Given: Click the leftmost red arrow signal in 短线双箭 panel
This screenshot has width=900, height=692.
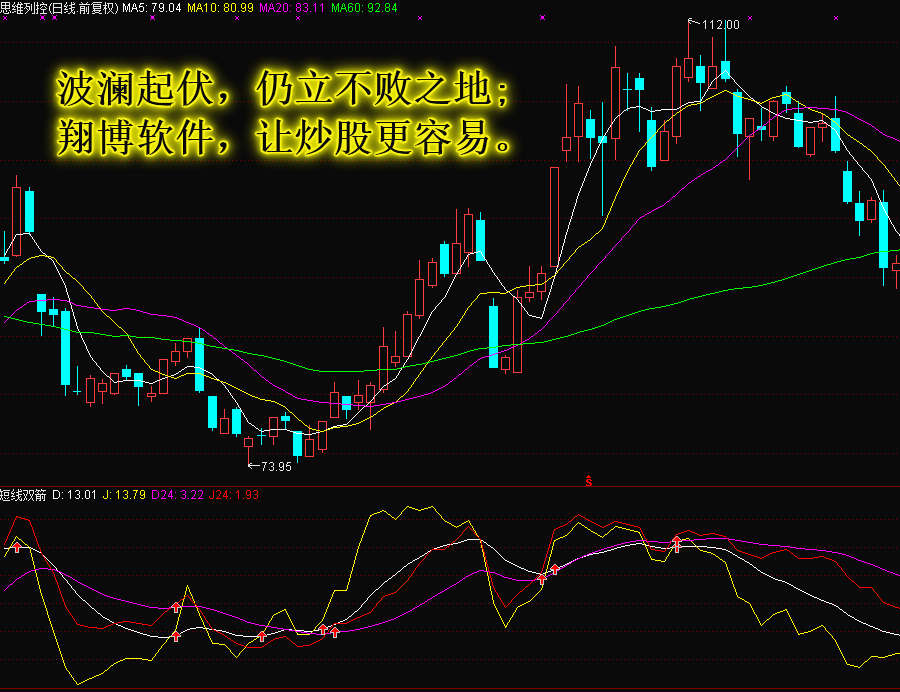Looking at the screenshot, I should point(17,547).
